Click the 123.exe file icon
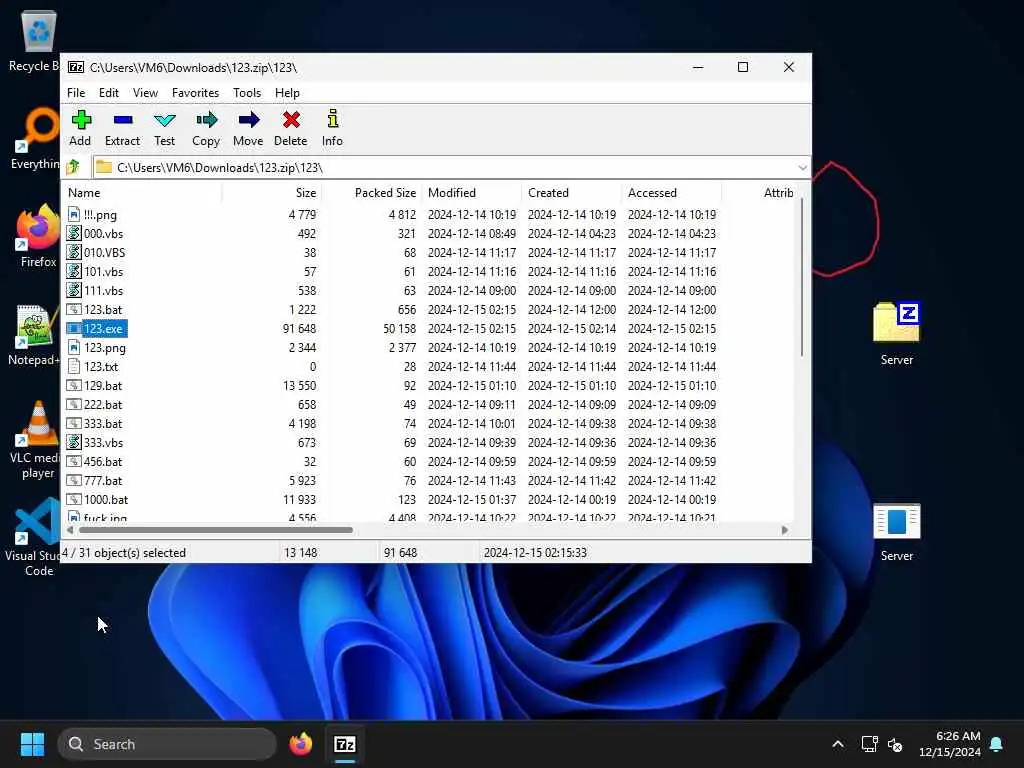 pyautogui.click(x=74, y=328)
